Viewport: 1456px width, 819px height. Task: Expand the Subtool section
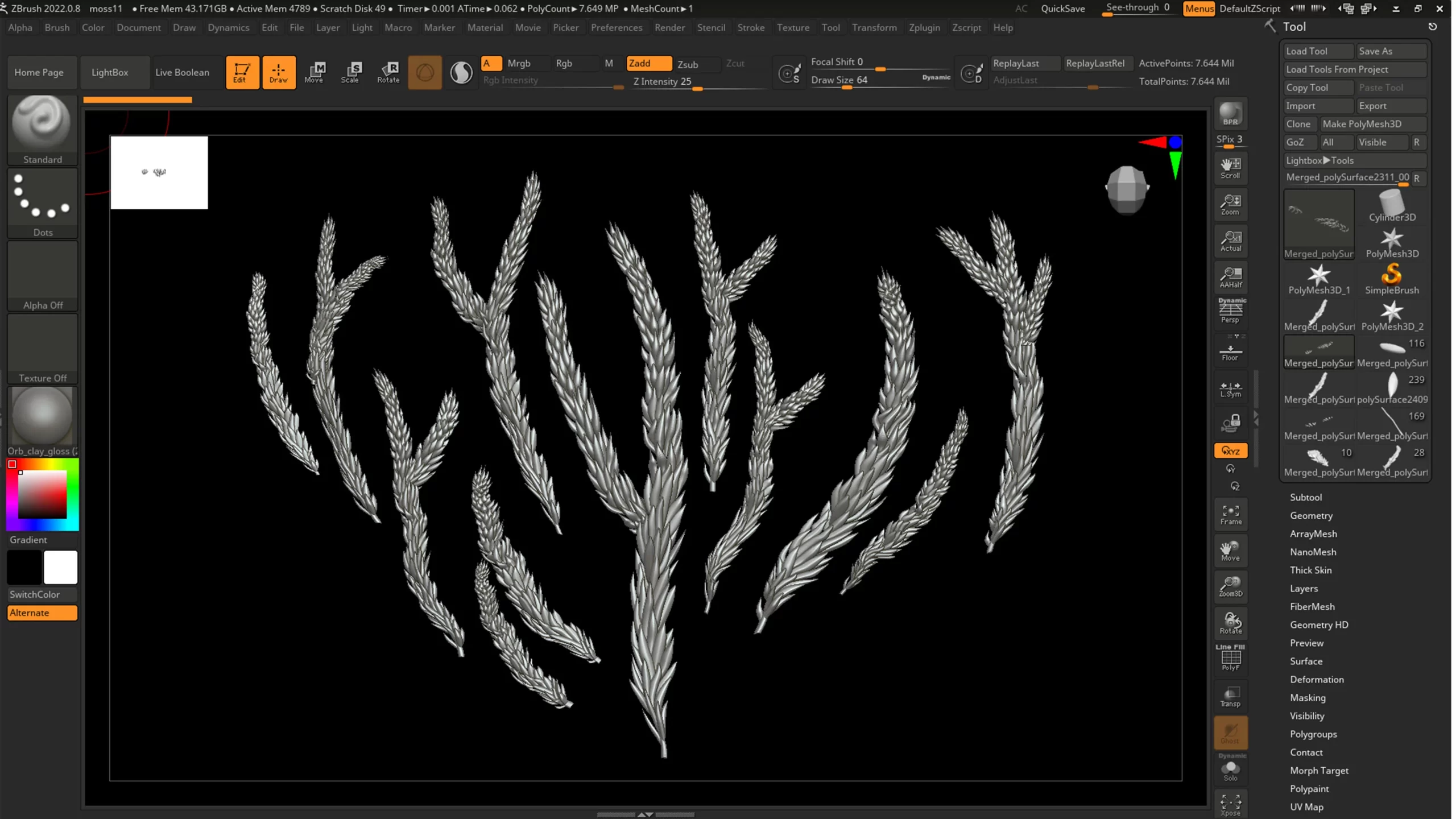pyautogui.click(x=1305, y=497)
